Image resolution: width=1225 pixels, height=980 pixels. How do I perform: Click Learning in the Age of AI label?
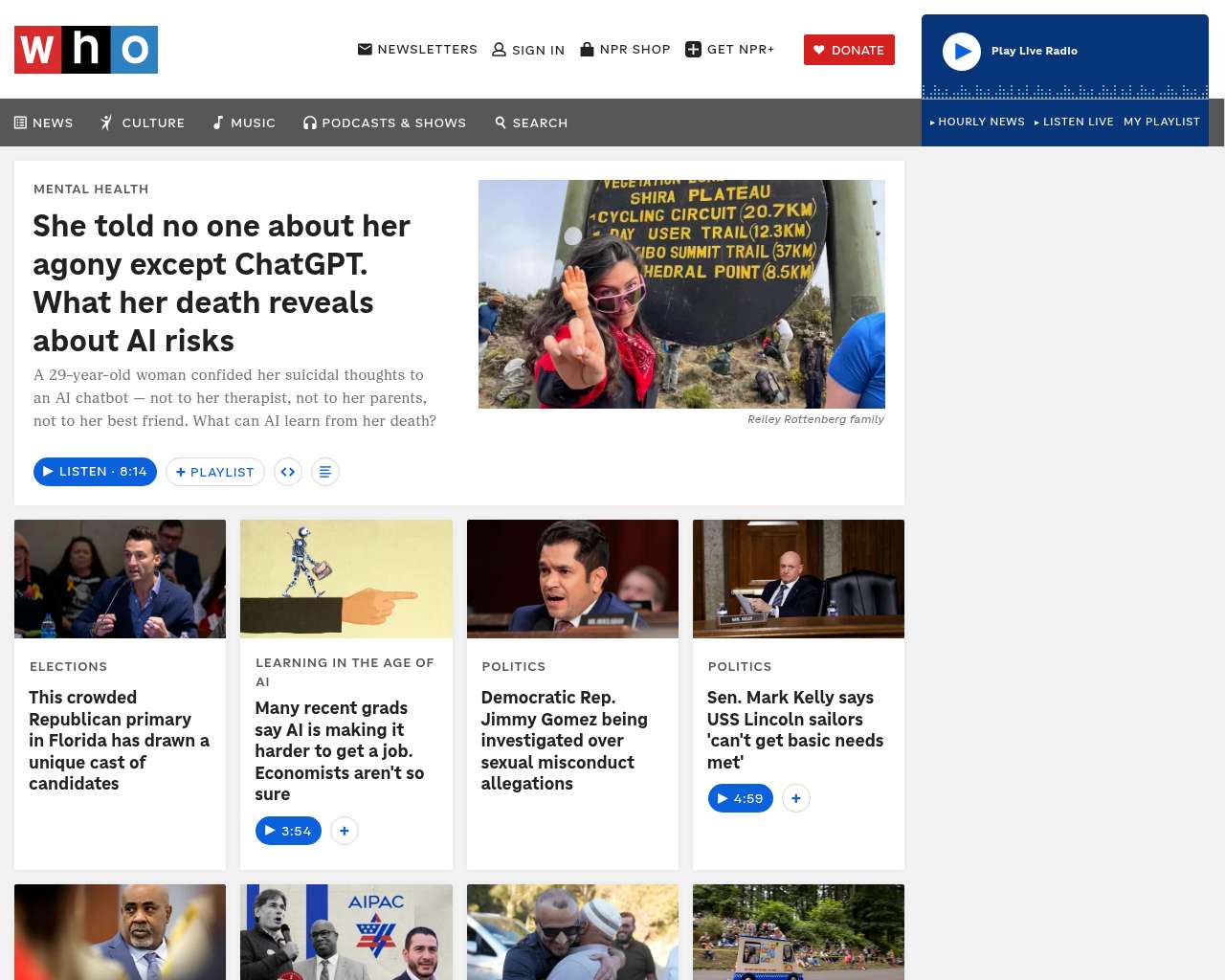[345, 672]
